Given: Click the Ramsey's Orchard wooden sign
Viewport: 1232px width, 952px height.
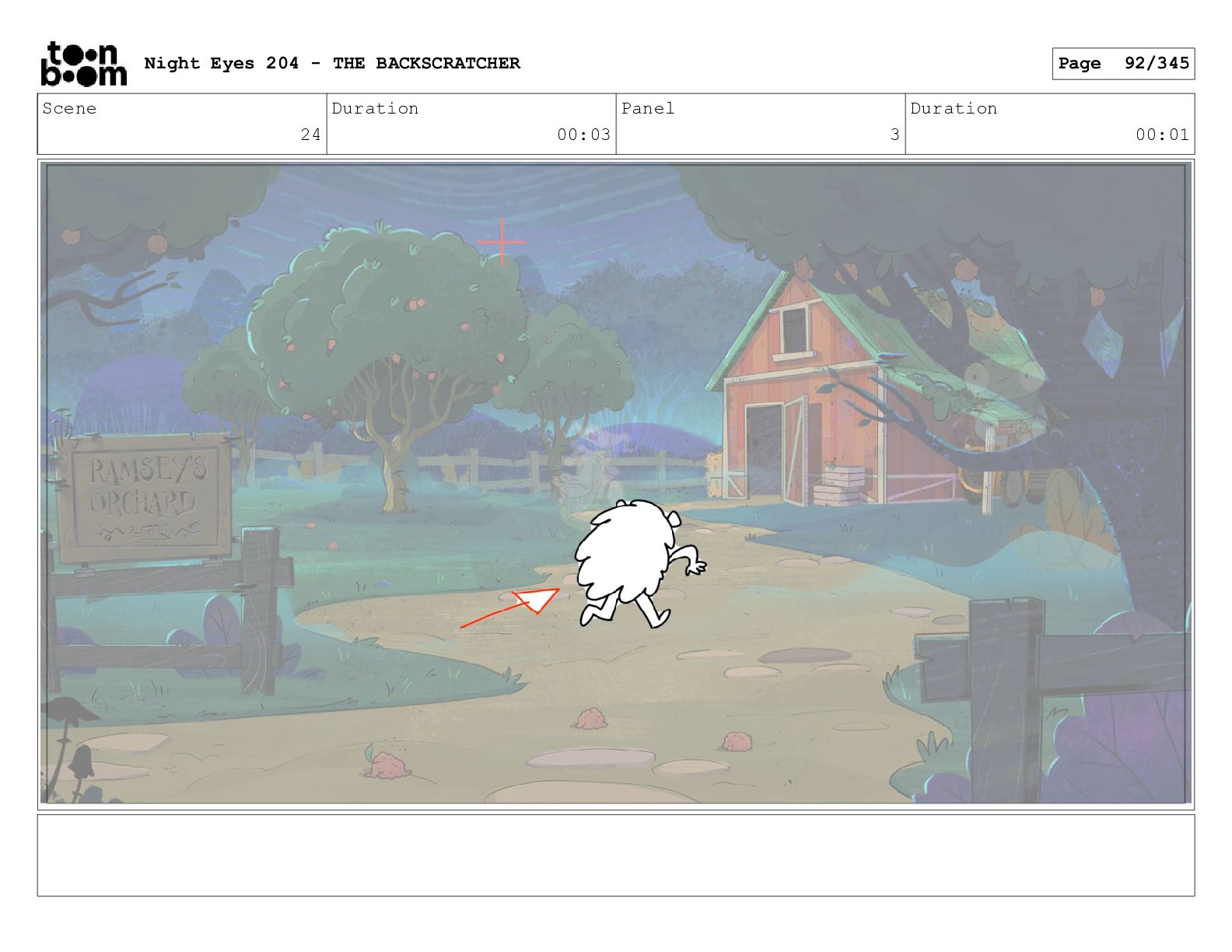Looking at the screenshot, I should pos(142,495).
